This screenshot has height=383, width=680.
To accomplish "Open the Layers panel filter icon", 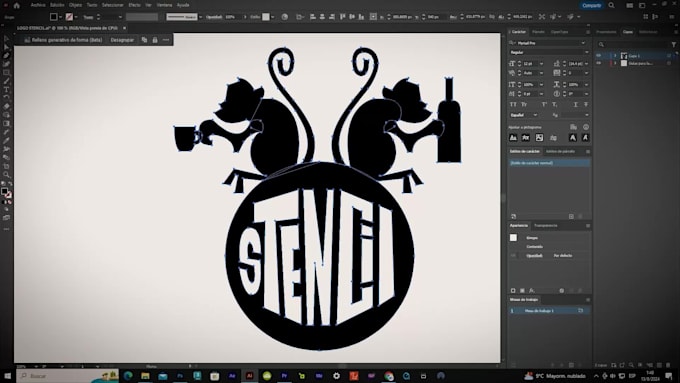I will 673,44.
